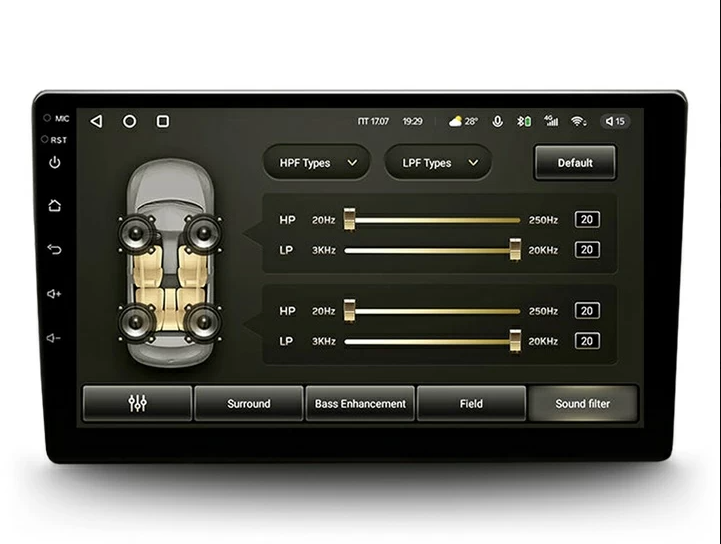Click the front LP slider handle

point(515,250)
